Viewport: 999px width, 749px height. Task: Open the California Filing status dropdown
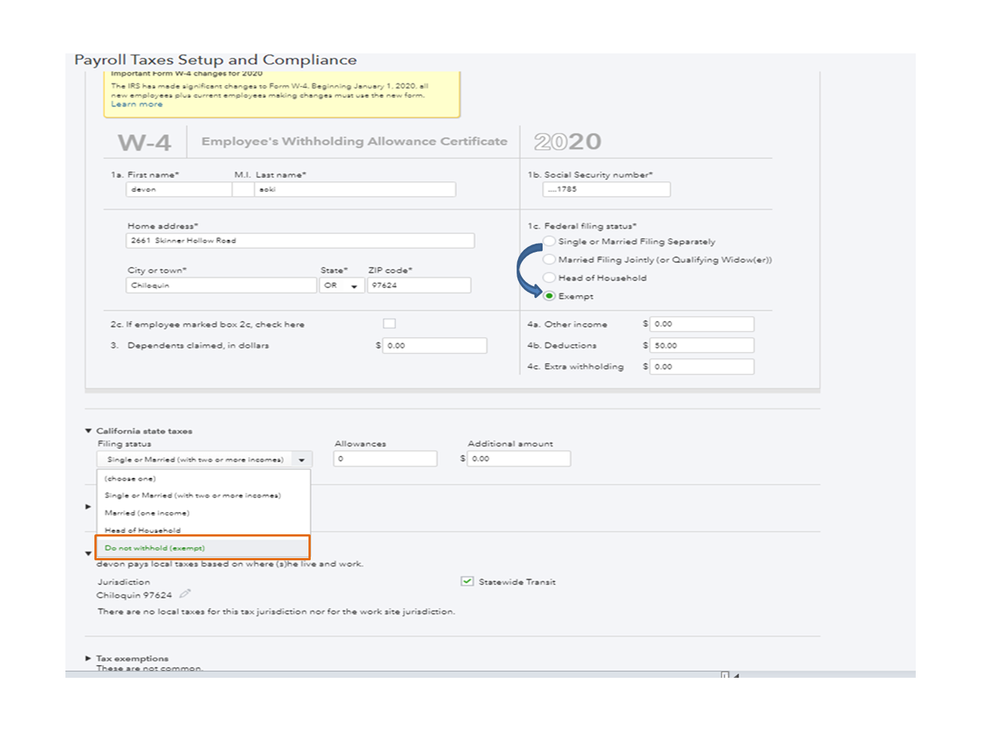(205, 459)
